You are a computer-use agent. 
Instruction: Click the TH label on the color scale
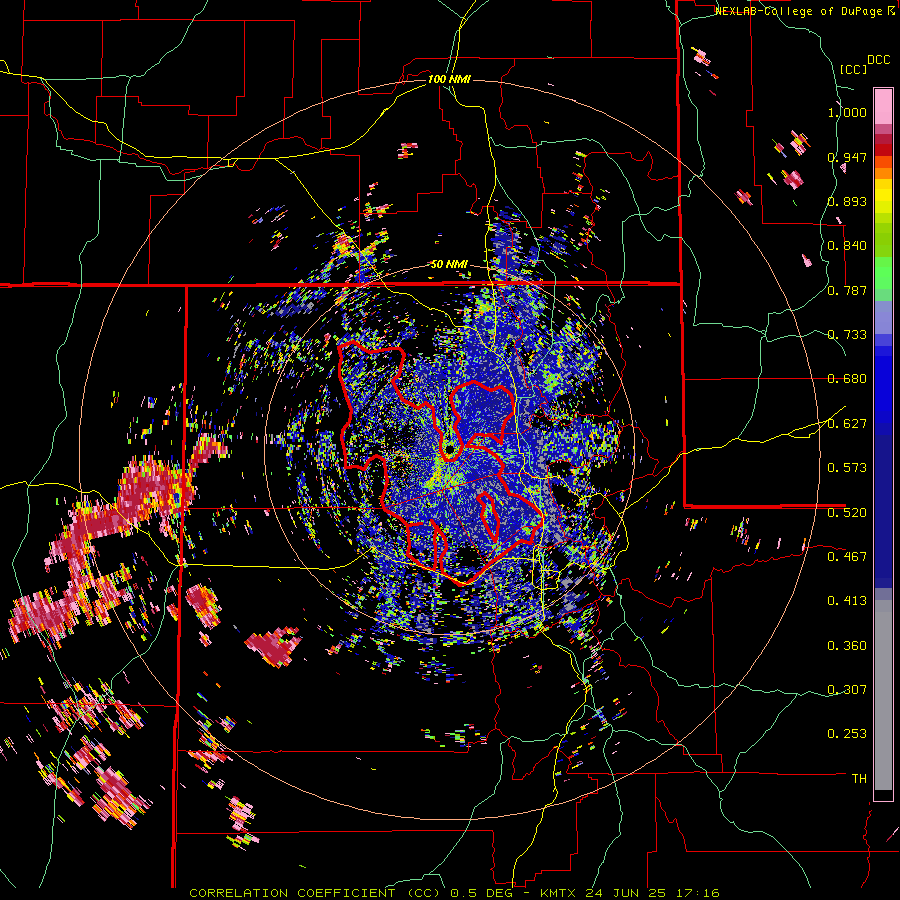point(859,779)
